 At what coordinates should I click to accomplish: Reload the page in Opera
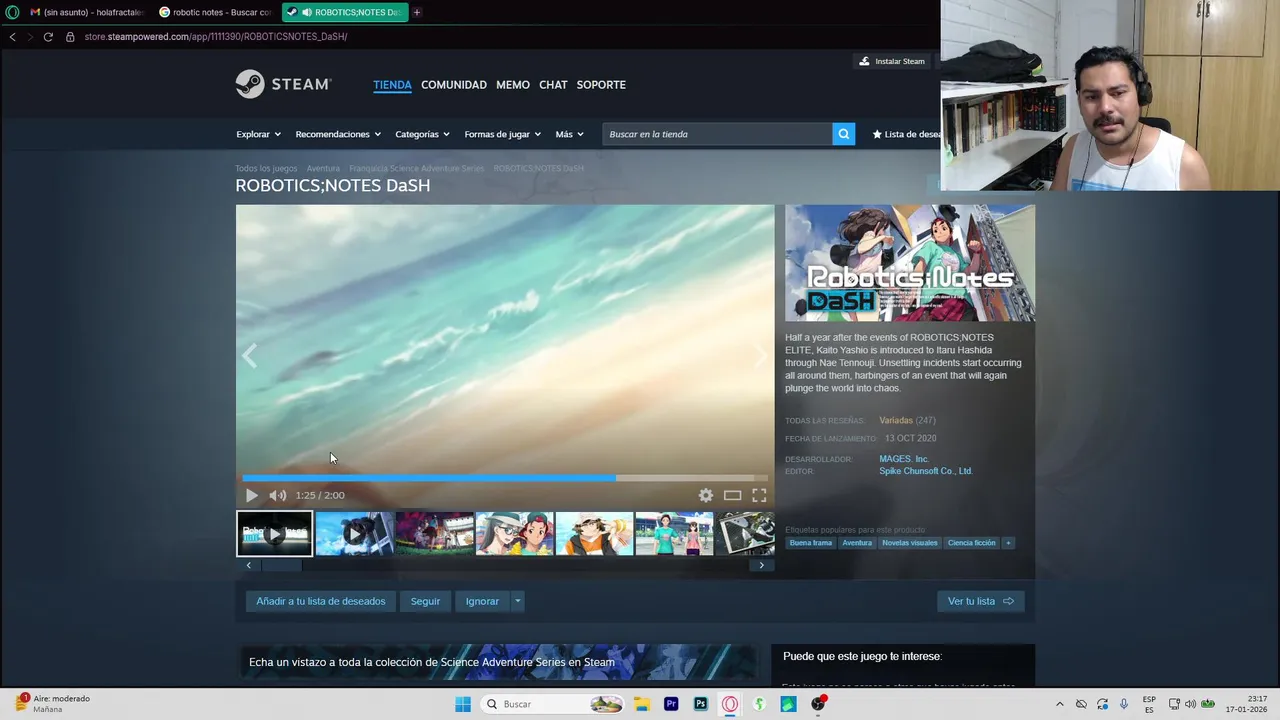(47, 36)
